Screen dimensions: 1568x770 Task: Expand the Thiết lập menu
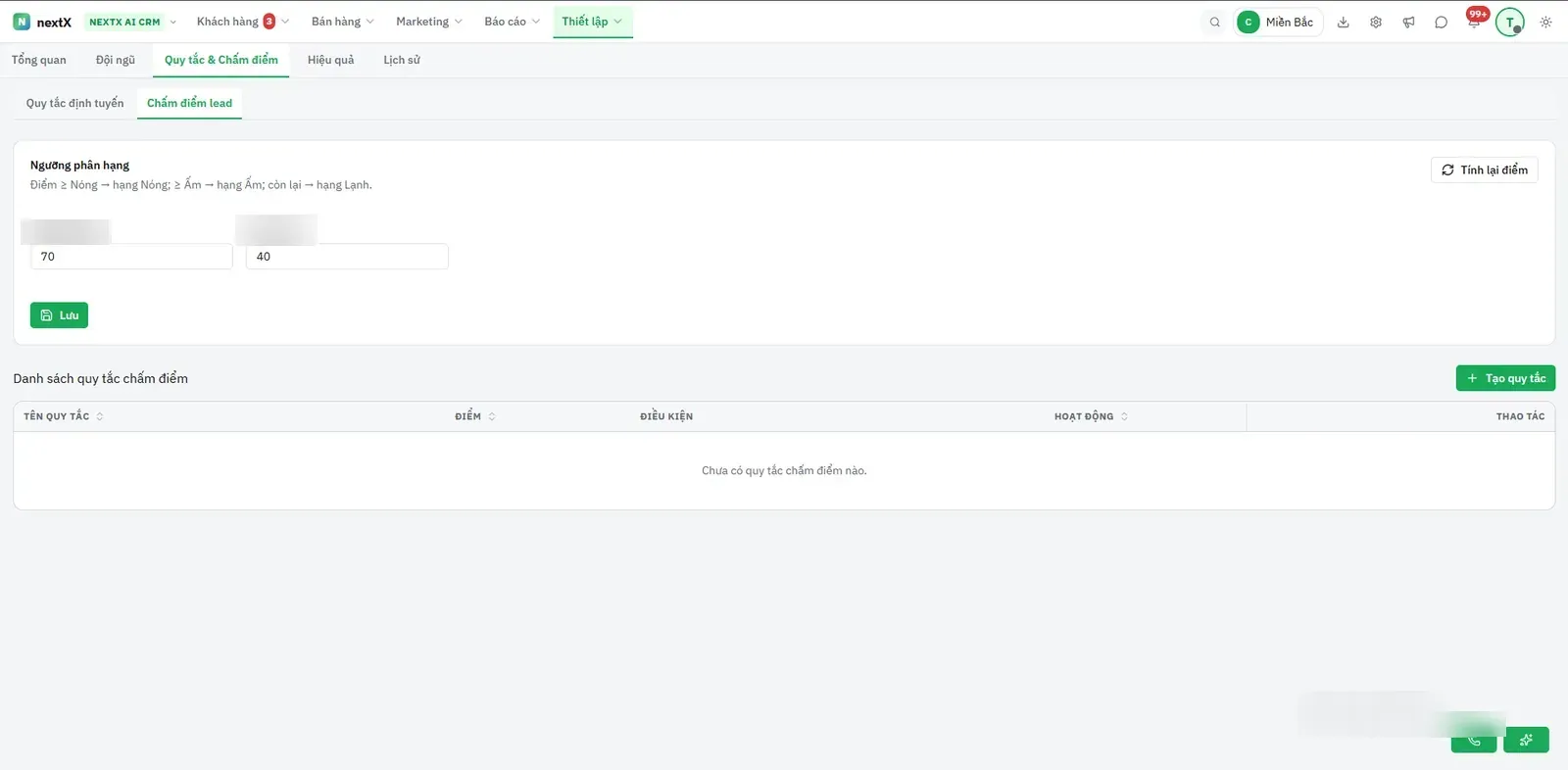tap(592, 22)
